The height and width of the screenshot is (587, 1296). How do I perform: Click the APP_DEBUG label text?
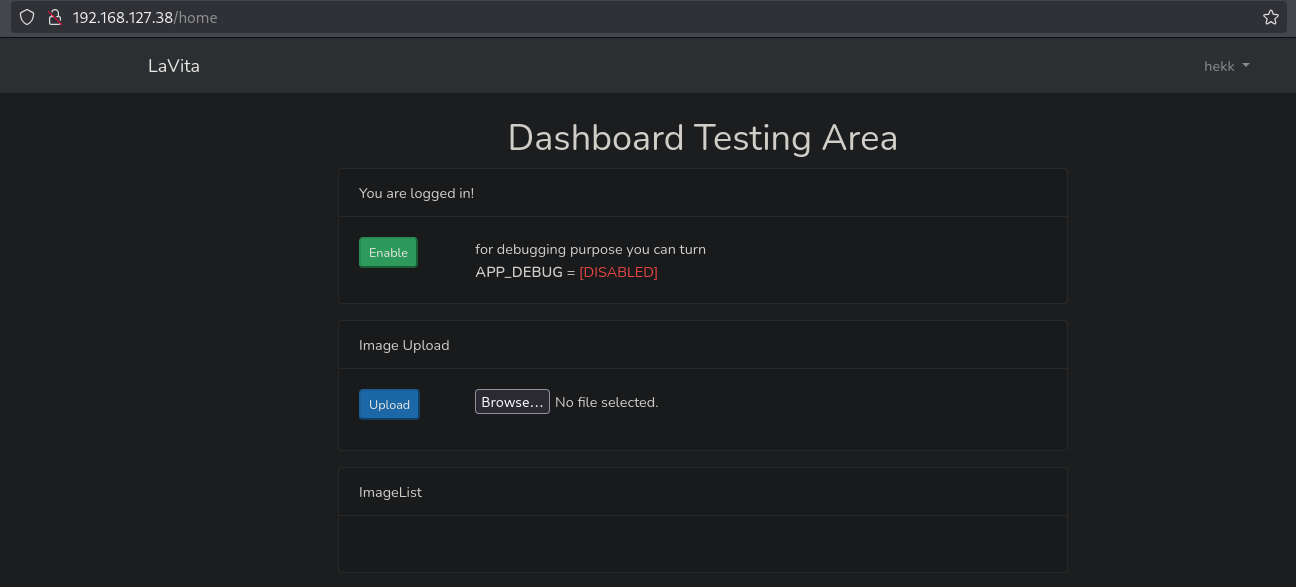coord(518,272)
